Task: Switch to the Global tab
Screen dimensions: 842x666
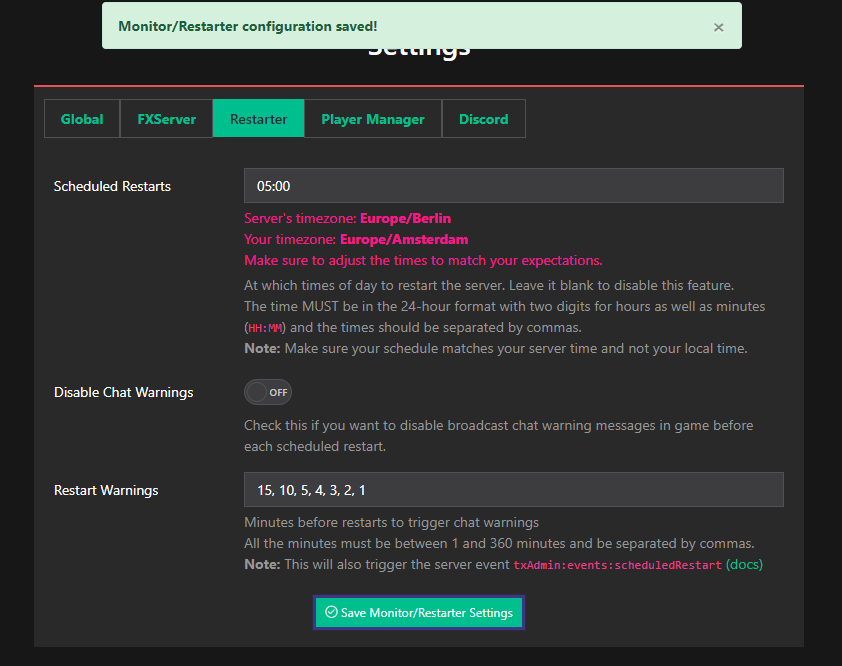Action: point(82,119)
